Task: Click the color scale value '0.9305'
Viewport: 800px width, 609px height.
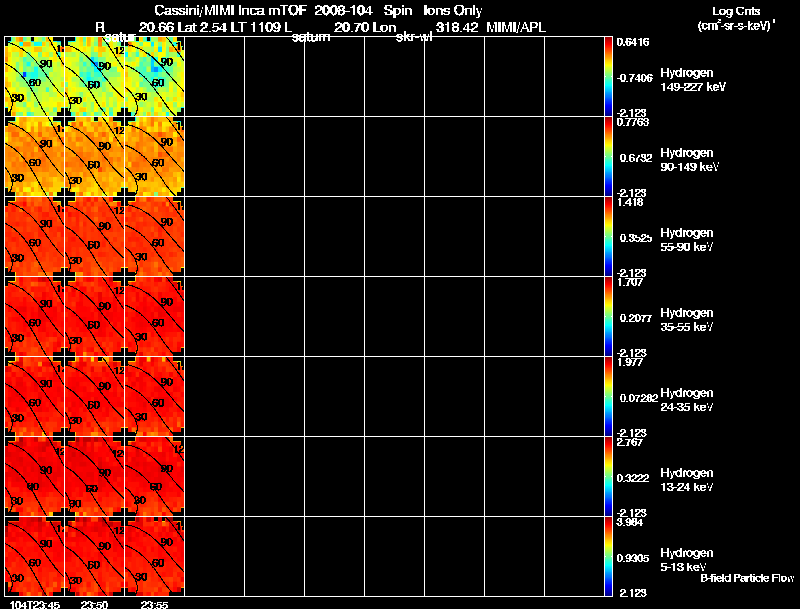Action: 633,559
